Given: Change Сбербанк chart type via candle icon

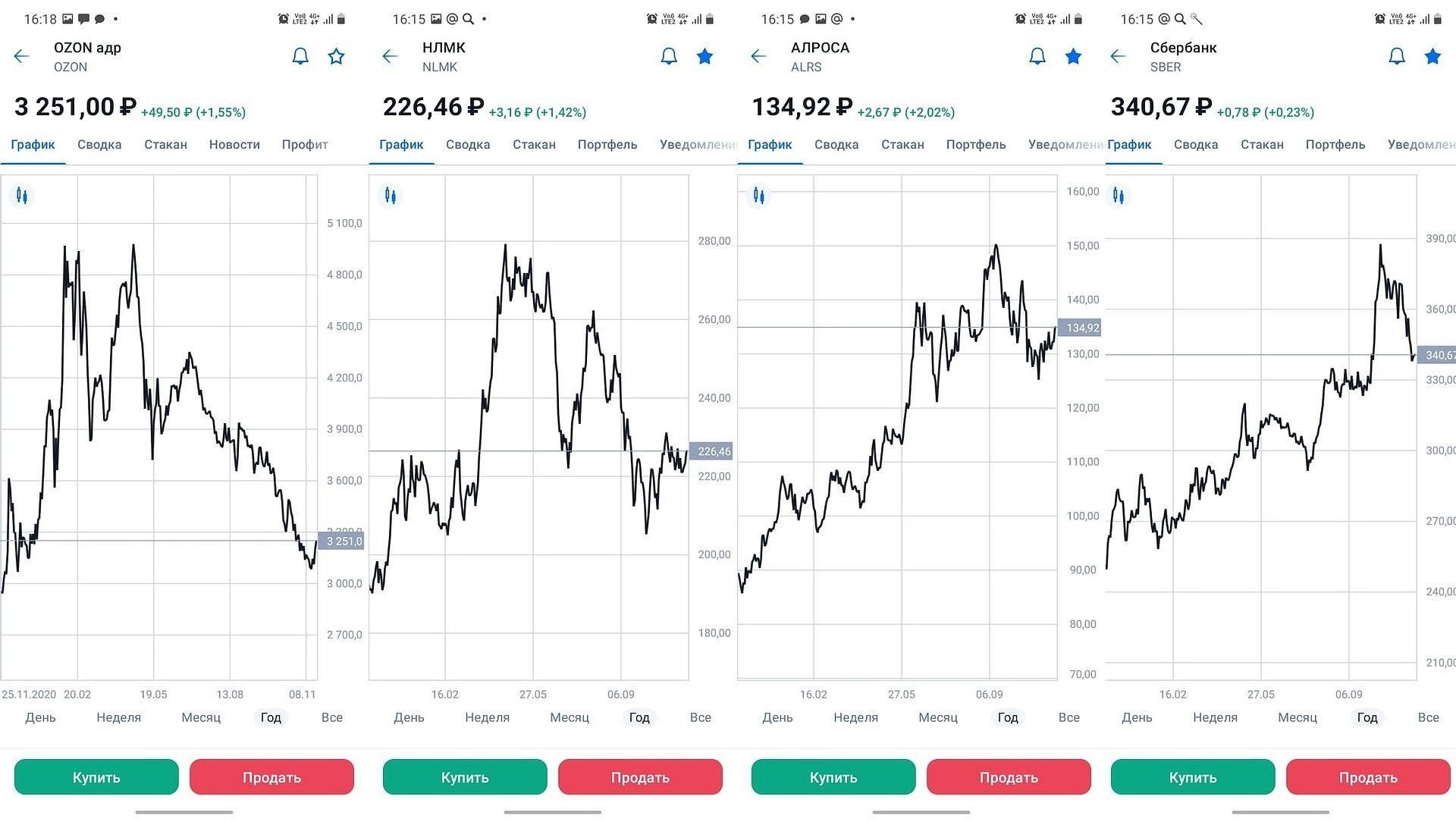Looking at the screenshot, I should [1118, 196].
